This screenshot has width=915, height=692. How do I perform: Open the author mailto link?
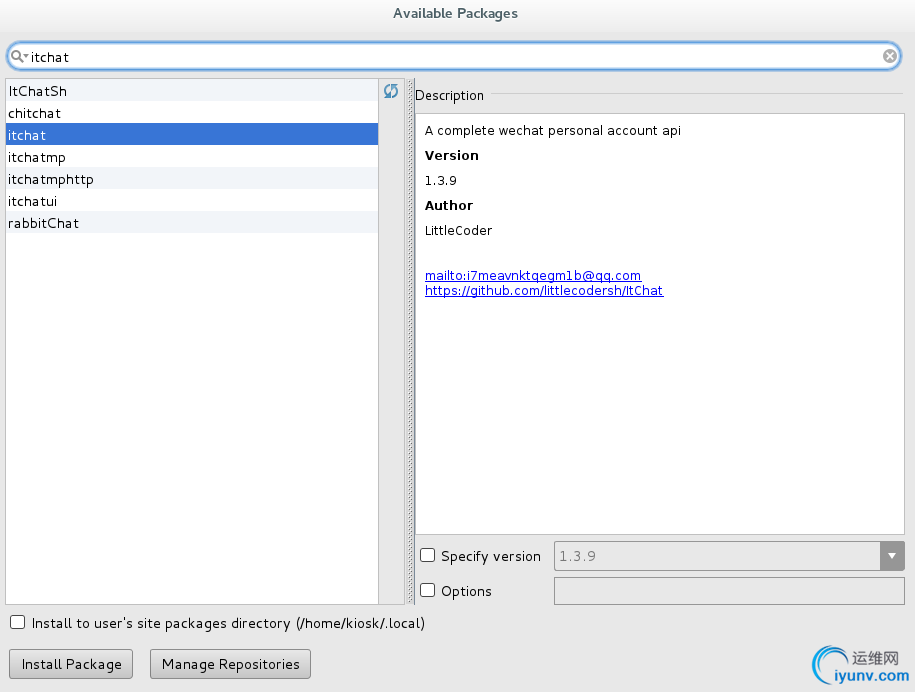click(x=533, y=275)
